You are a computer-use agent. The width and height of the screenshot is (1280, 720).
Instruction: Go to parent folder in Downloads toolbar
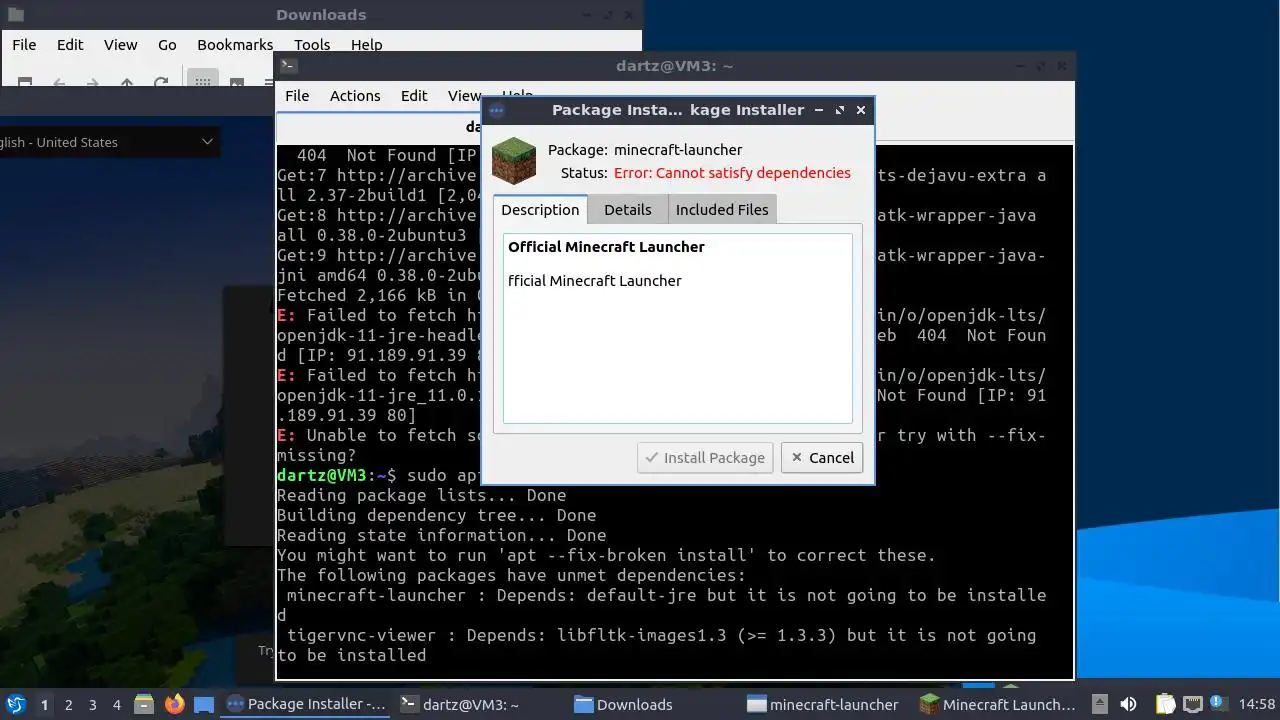click(x=126, y=83)
